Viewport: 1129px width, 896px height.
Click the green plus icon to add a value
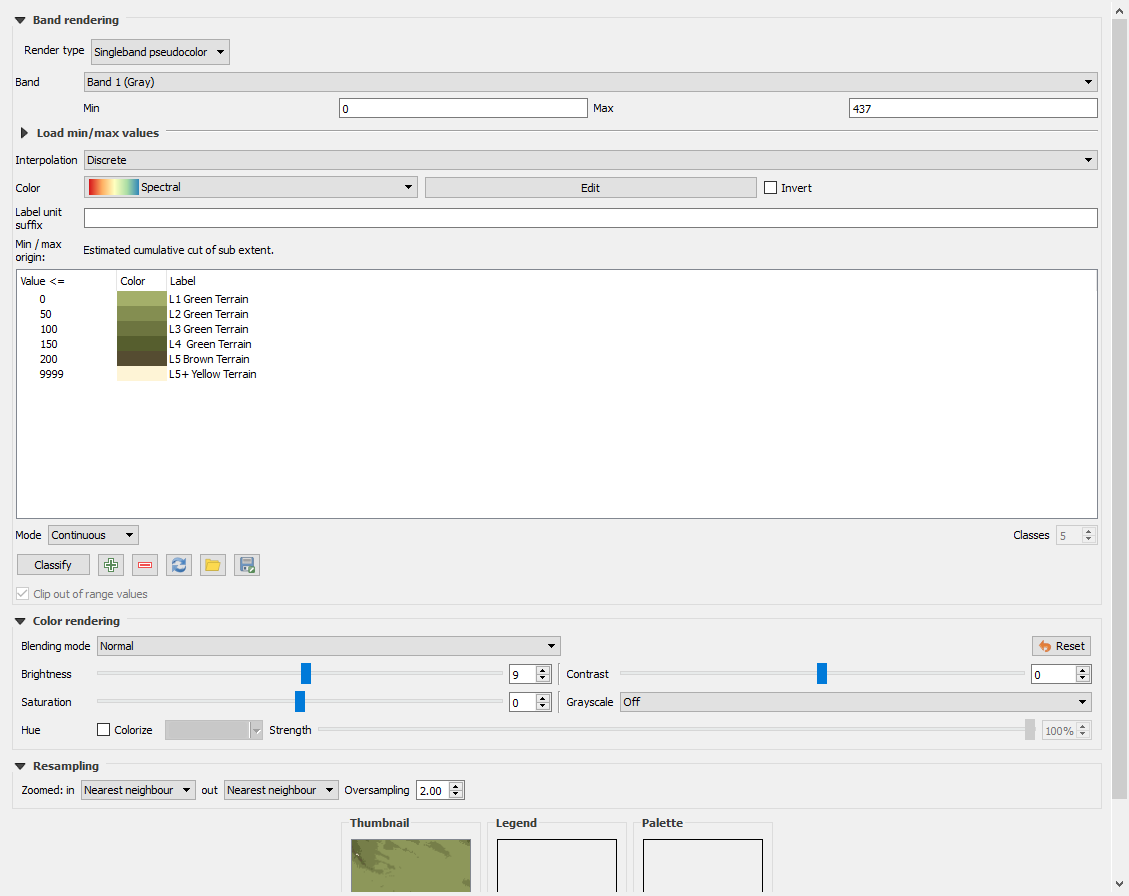110,565
